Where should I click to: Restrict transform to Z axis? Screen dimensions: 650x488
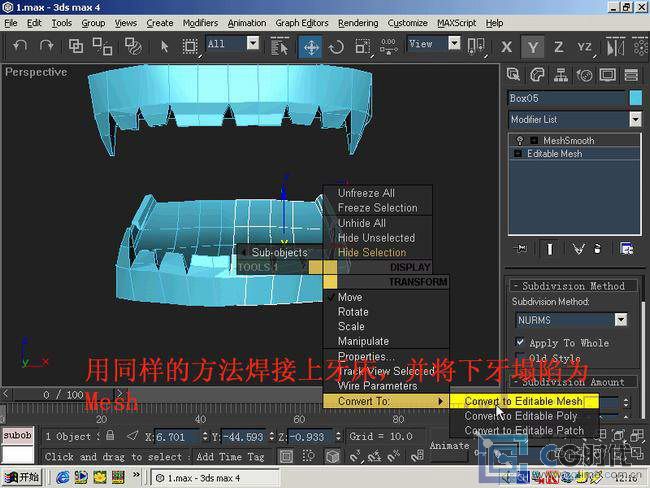558,47
